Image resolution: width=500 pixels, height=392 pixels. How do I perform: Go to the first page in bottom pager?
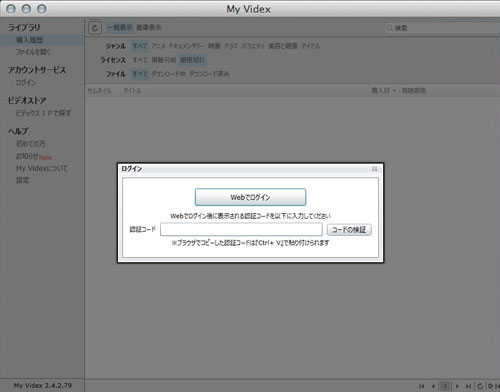tap(422, 386)
